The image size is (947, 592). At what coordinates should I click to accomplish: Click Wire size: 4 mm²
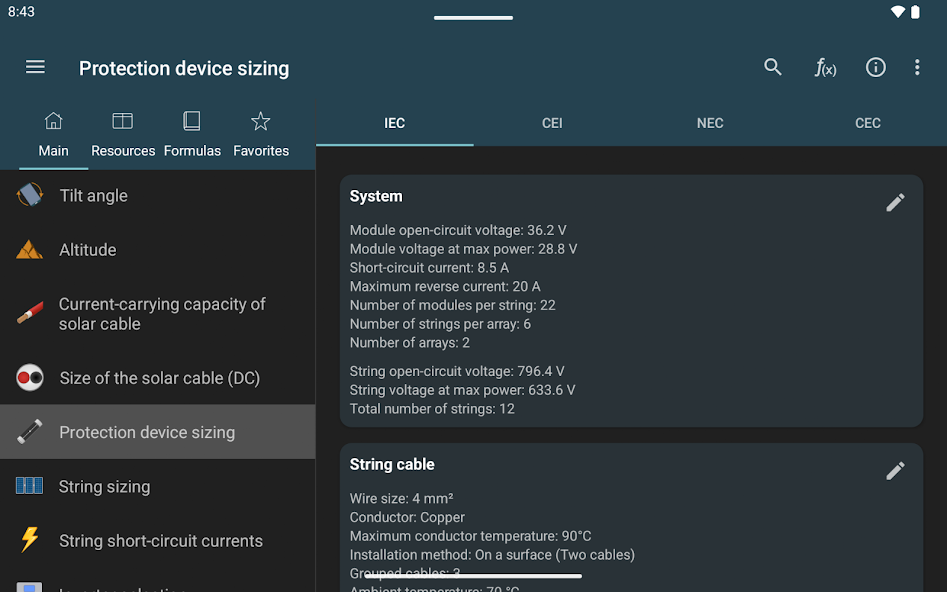click(x=402, y=498)
